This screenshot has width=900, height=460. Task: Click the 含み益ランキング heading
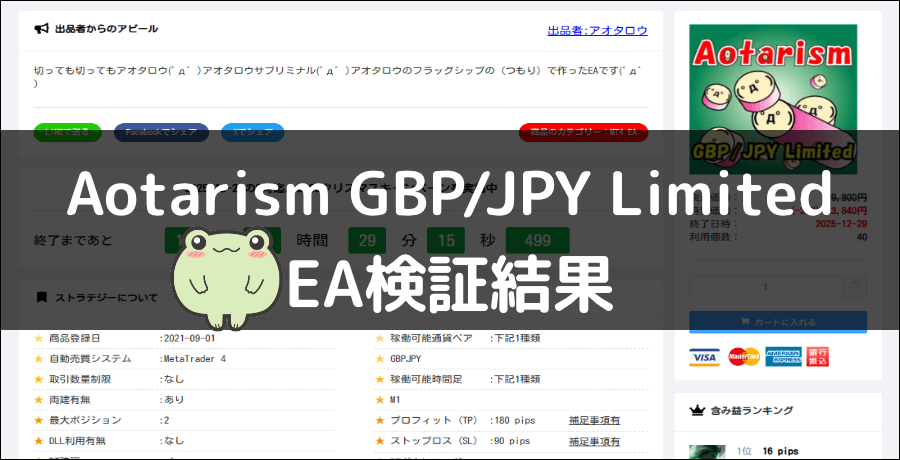tap(752, 410)
